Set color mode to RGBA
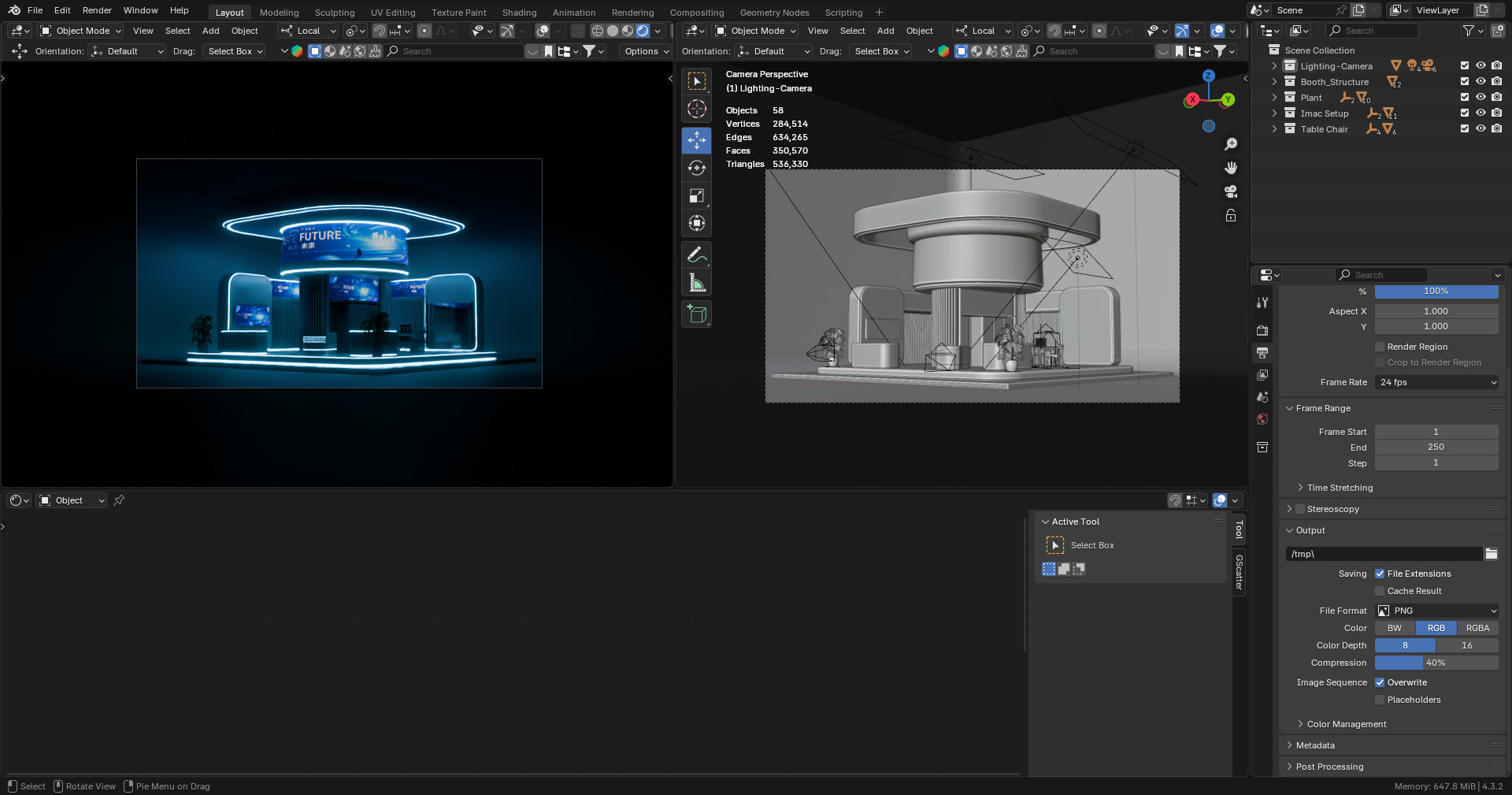Viewport: 1512px width, 795px height. point(1477,628)
